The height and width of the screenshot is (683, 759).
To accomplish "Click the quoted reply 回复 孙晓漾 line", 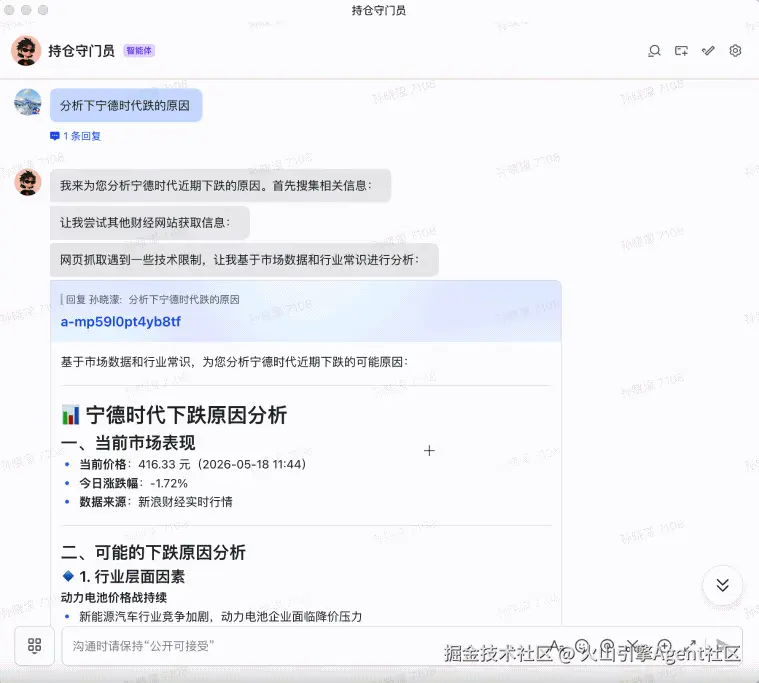I will [152, 300].
